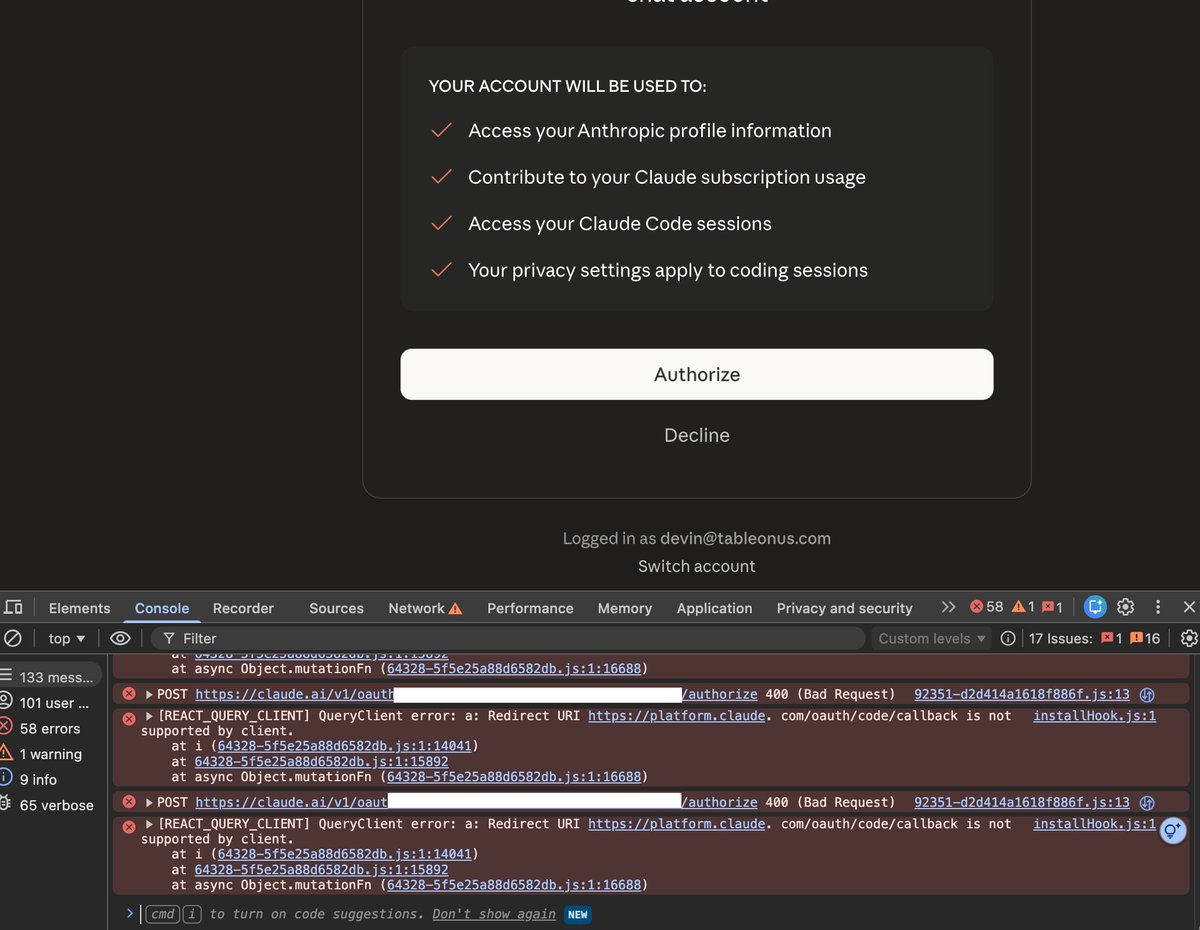
Task: Open the last installHook.js:1 source link
Action: [1095, 823]
